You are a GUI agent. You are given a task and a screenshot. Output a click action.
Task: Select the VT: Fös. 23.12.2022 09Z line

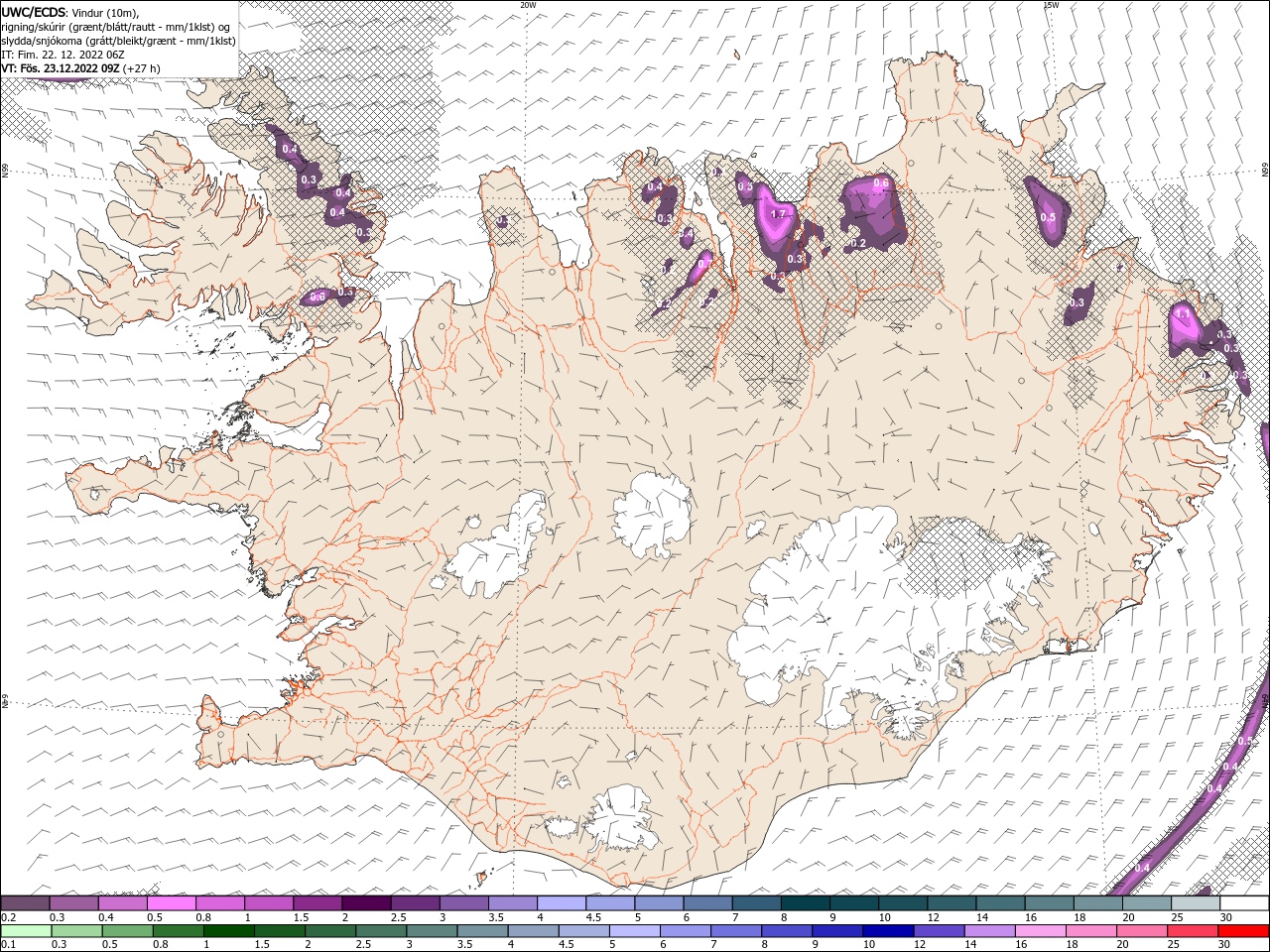tap(60, 68)
